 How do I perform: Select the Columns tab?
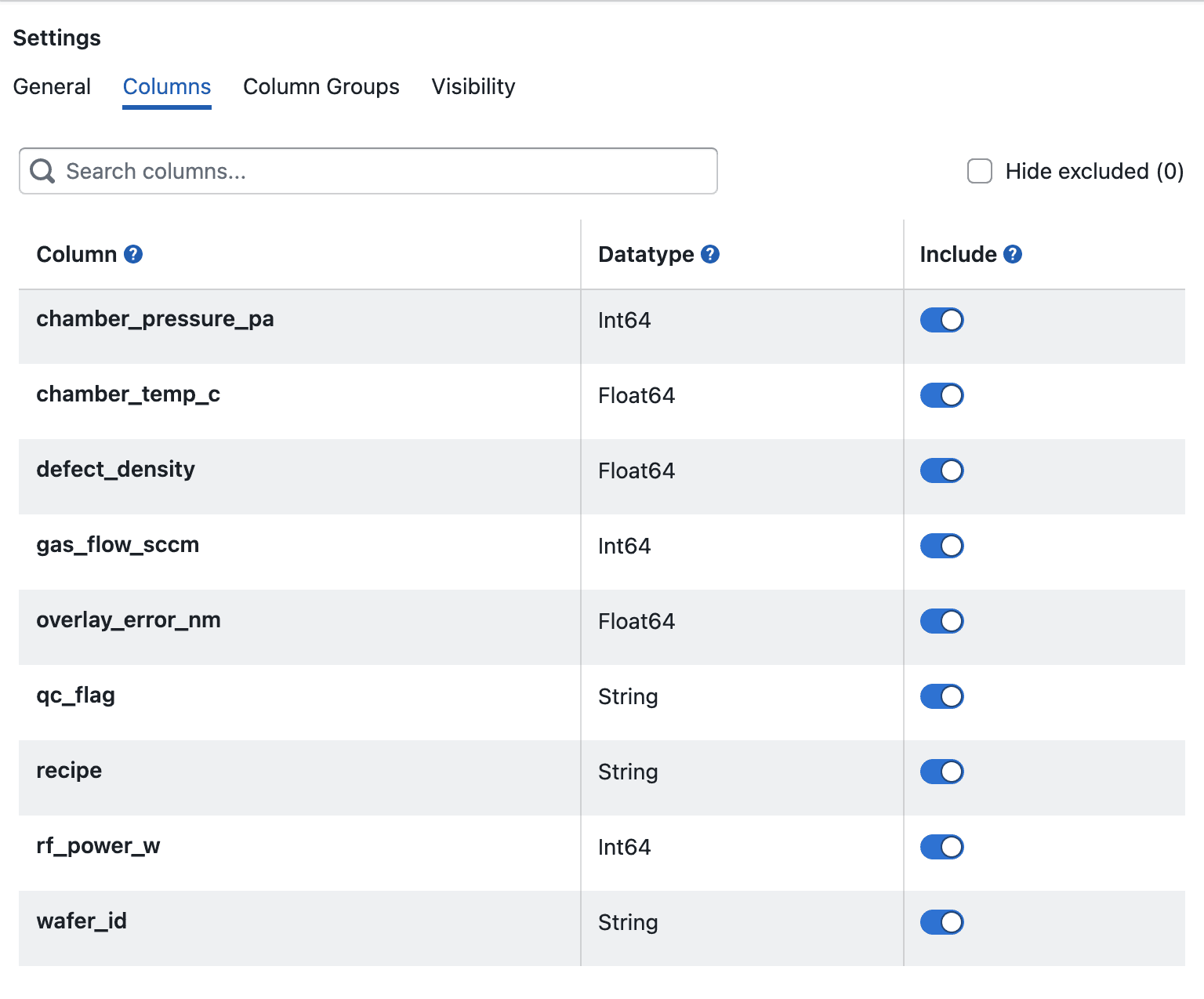167,86
